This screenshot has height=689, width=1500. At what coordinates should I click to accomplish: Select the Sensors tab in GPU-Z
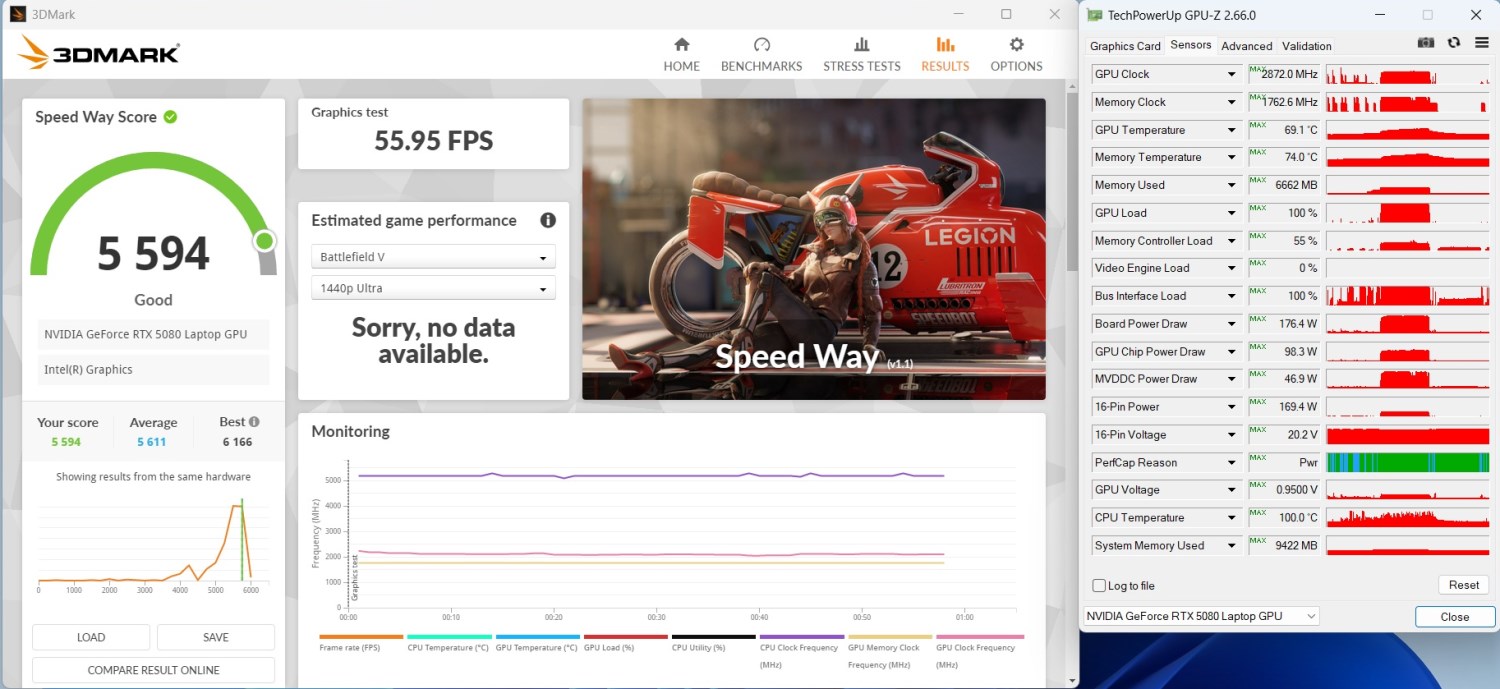(x=1190, y=45)
